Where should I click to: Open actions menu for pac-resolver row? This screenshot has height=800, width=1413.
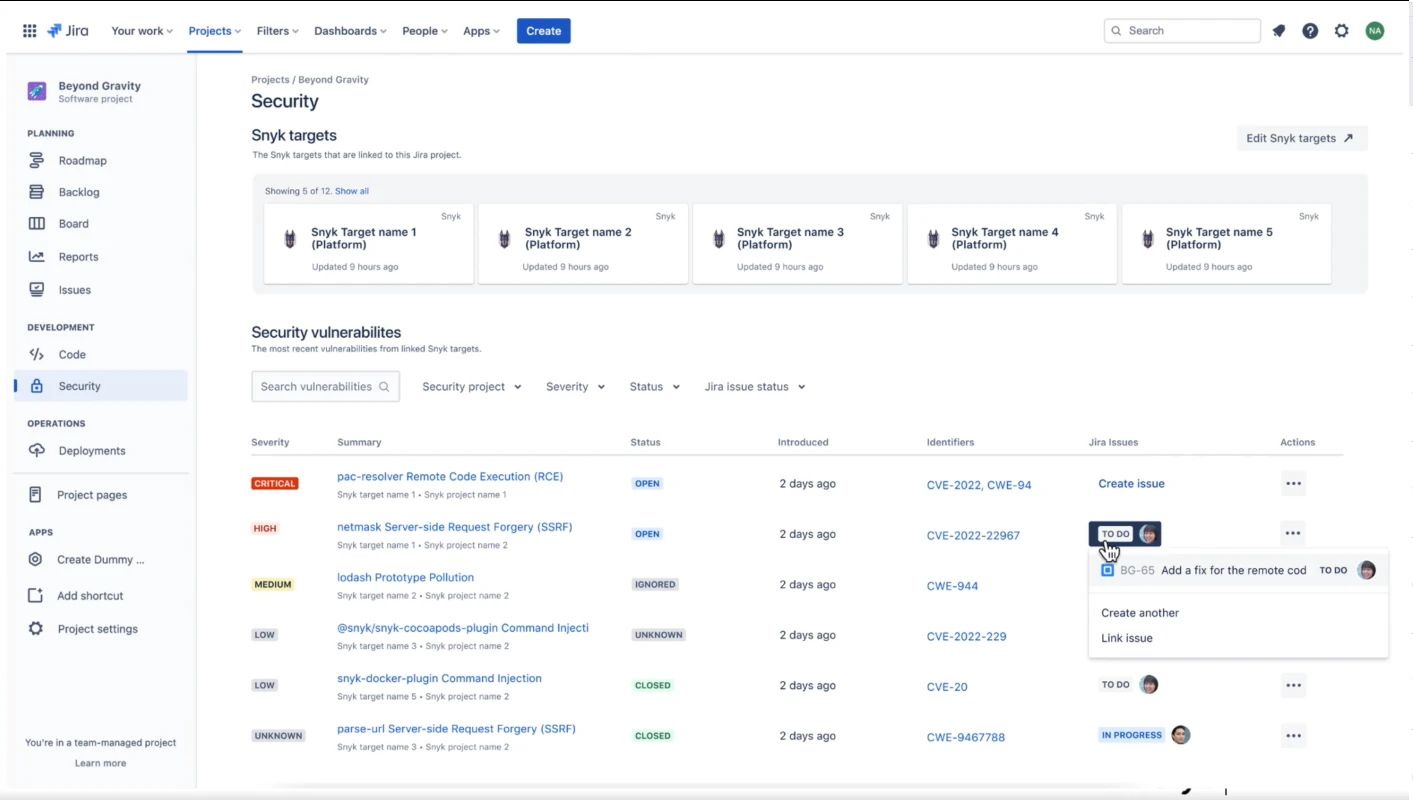1293,484
